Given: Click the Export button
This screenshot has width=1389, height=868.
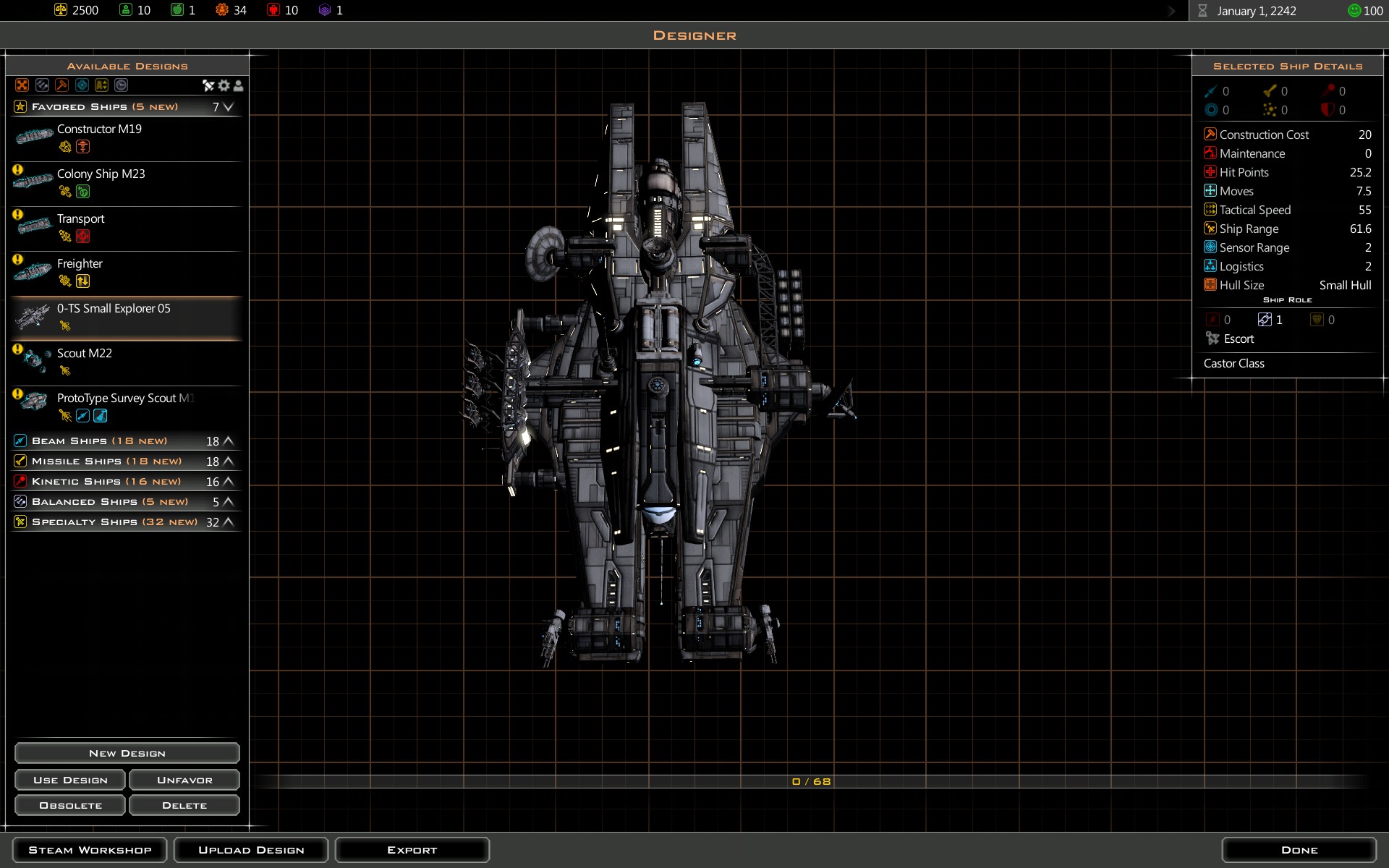Looking at the screenshot, I should point(412,850).
